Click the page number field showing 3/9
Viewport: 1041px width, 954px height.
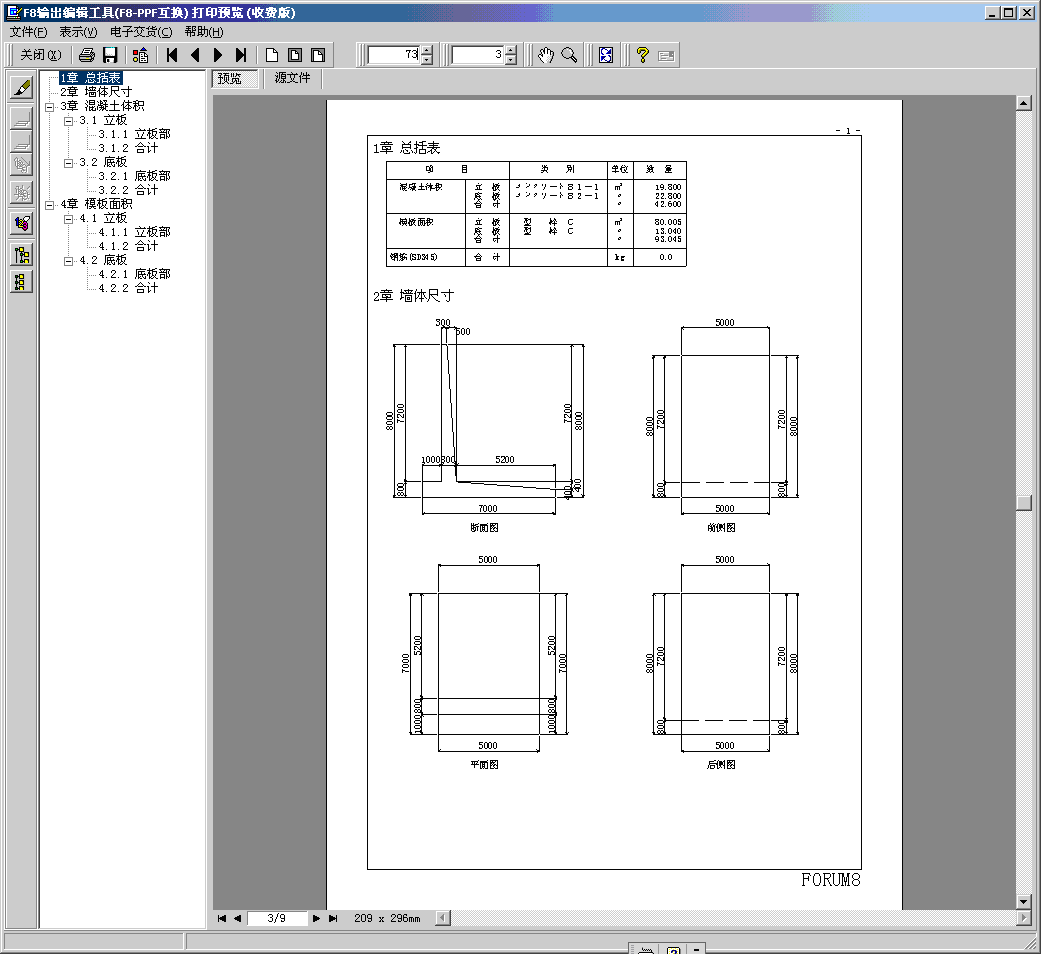coord(277,918)
